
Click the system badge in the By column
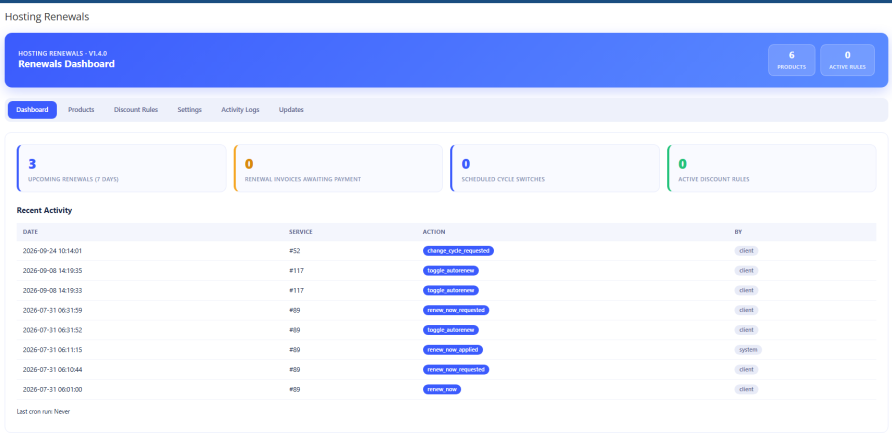(x=748, y=349)
